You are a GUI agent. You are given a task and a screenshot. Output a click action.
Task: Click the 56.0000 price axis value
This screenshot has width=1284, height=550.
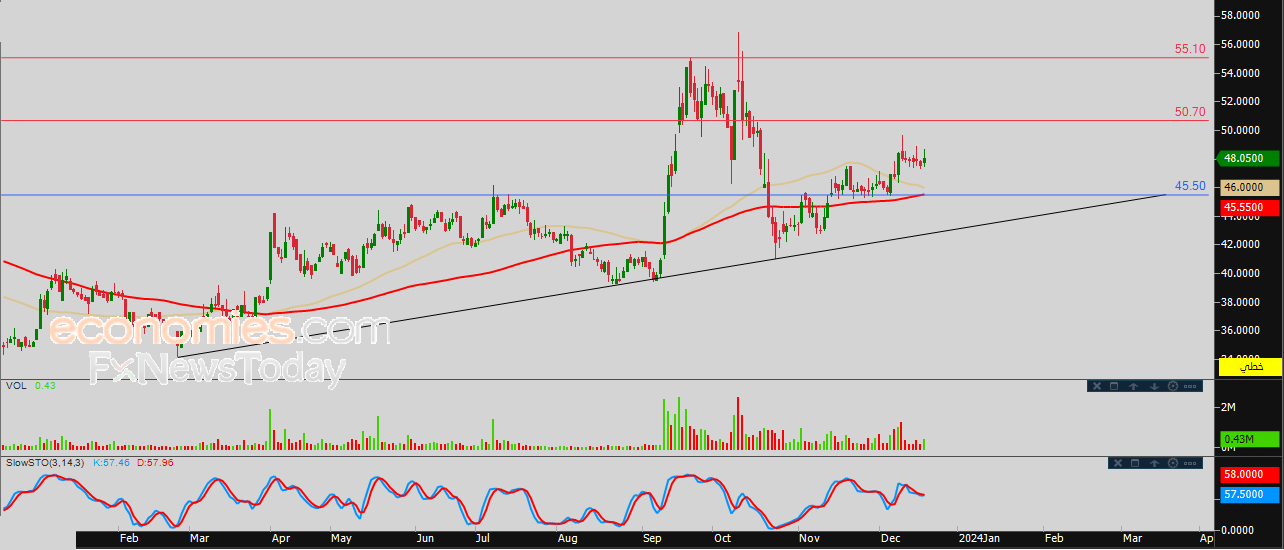1240,44
